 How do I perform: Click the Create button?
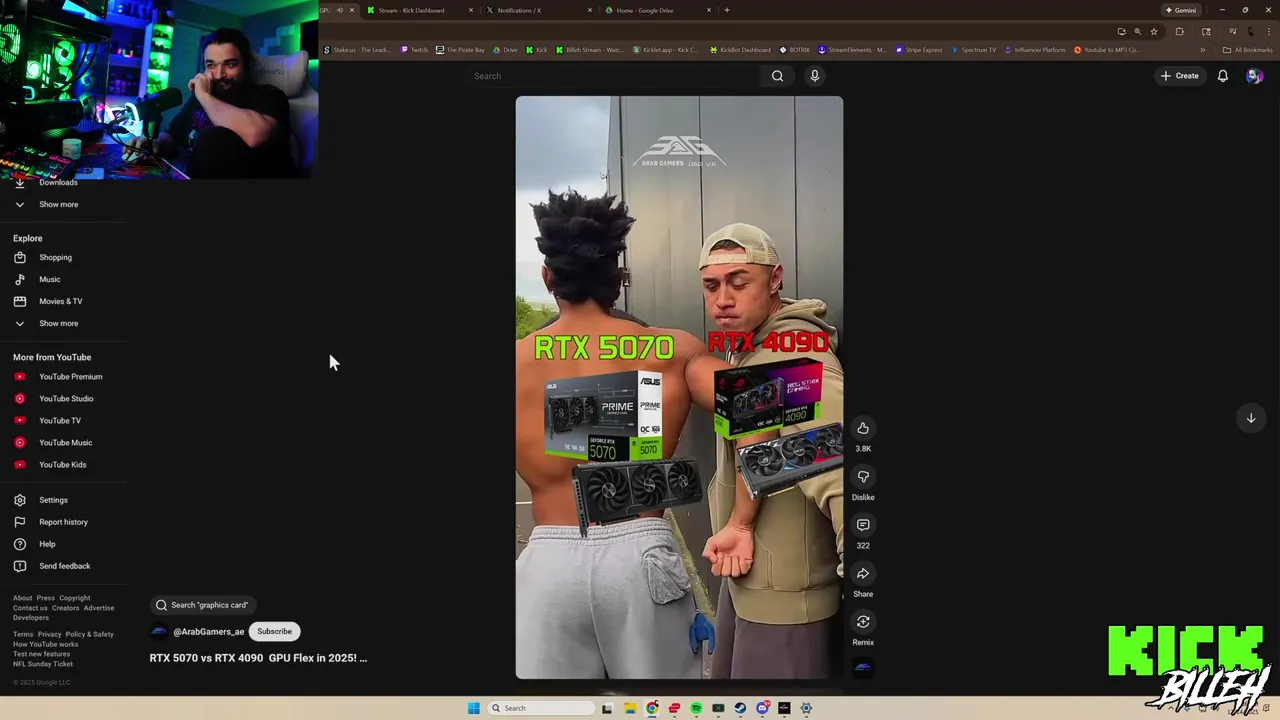click(x=1179, y=76)
